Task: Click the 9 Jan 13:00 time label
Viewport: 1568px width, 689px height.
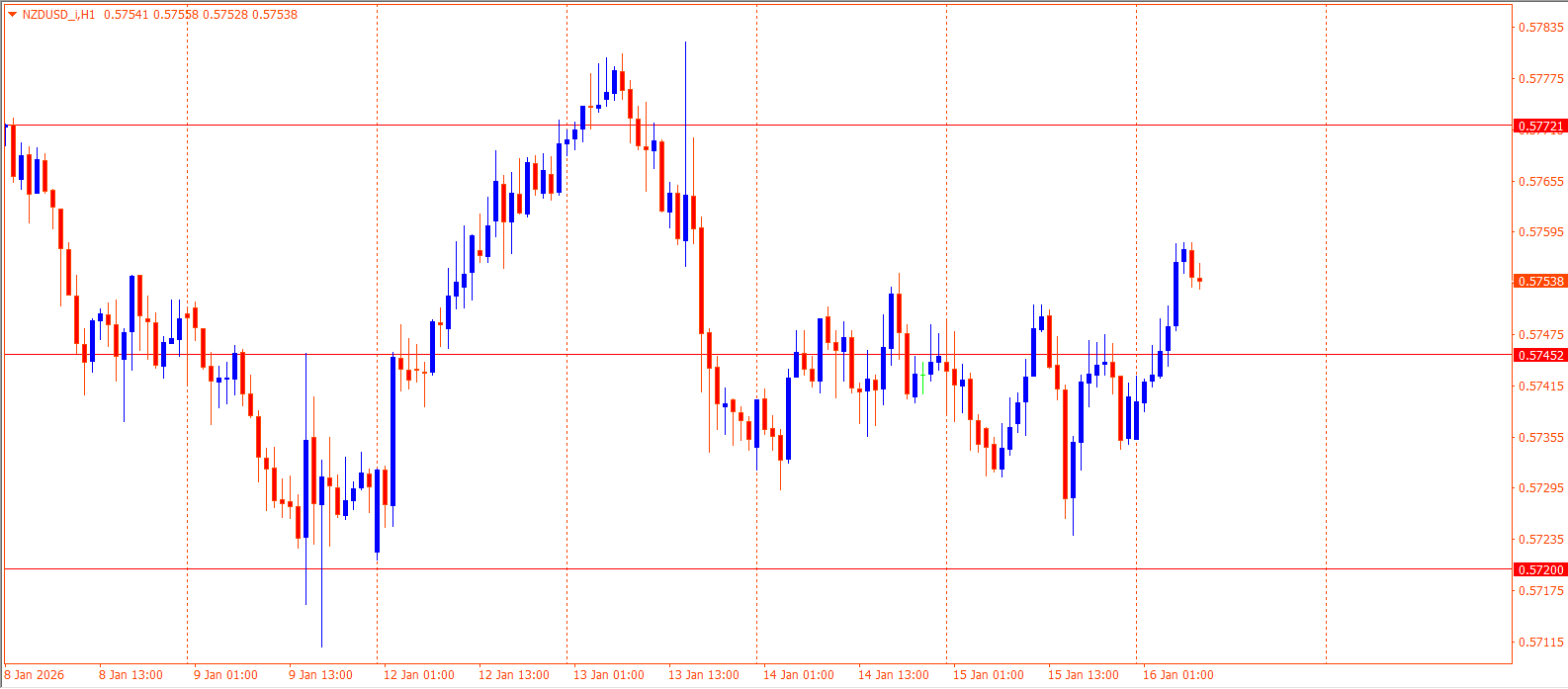Action: (320, 675)
